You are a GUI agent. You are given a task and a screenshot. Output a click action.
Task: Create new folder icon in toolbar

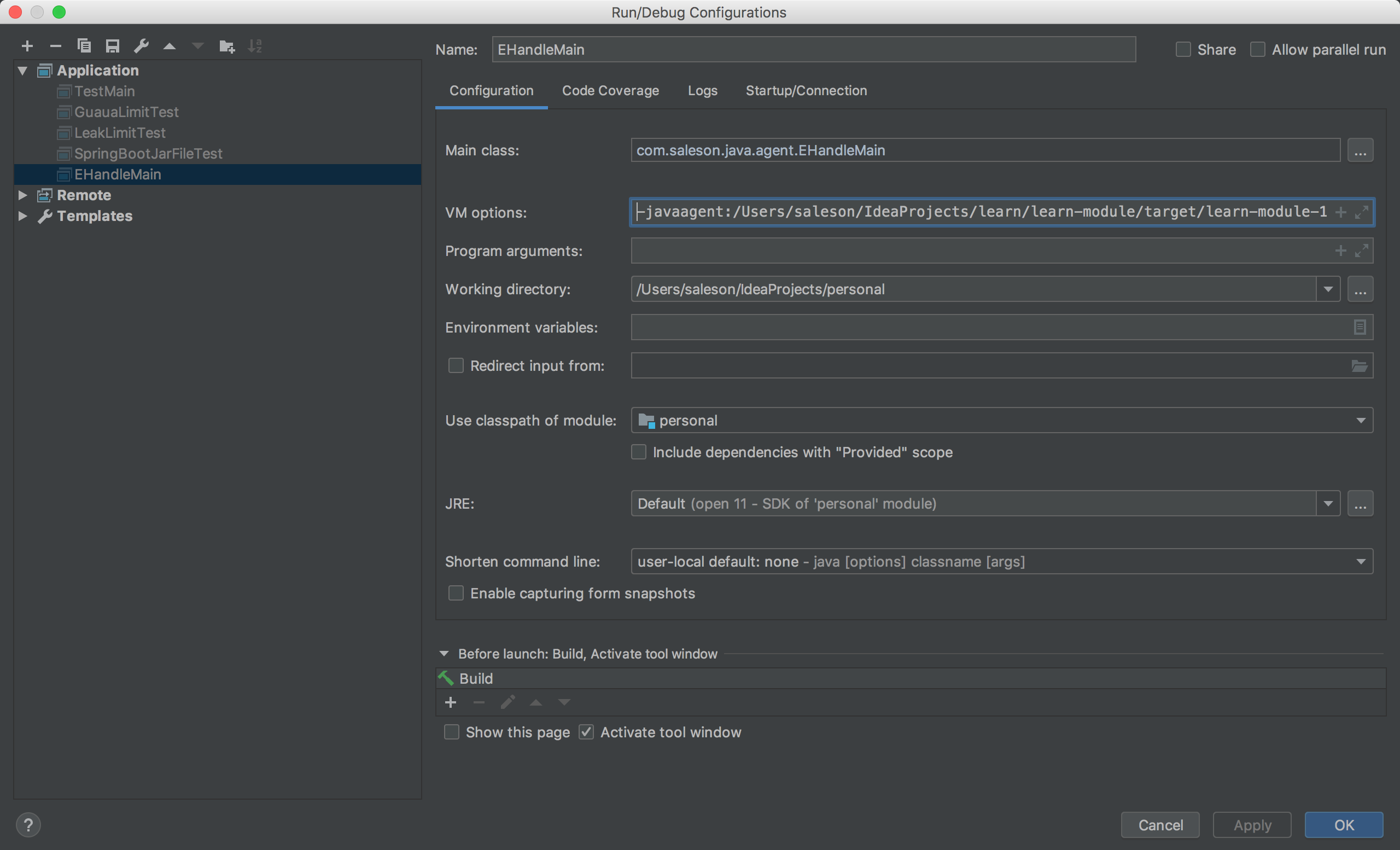[x=227, y=46]
